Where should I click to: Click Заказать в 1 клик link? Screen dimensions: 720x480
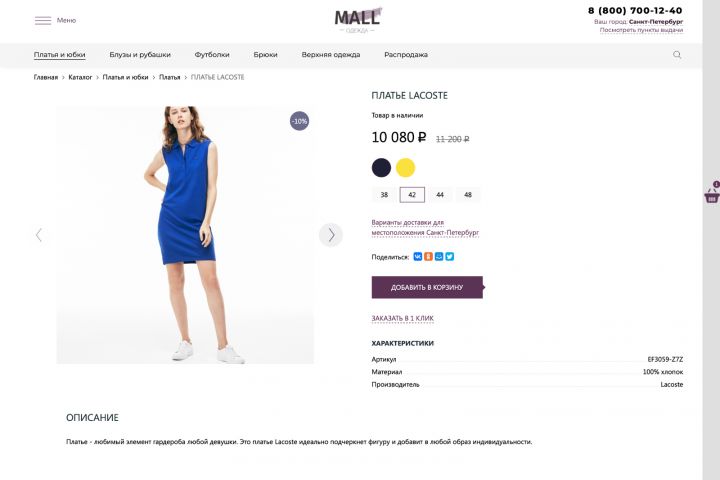click(x=402, y=318)
